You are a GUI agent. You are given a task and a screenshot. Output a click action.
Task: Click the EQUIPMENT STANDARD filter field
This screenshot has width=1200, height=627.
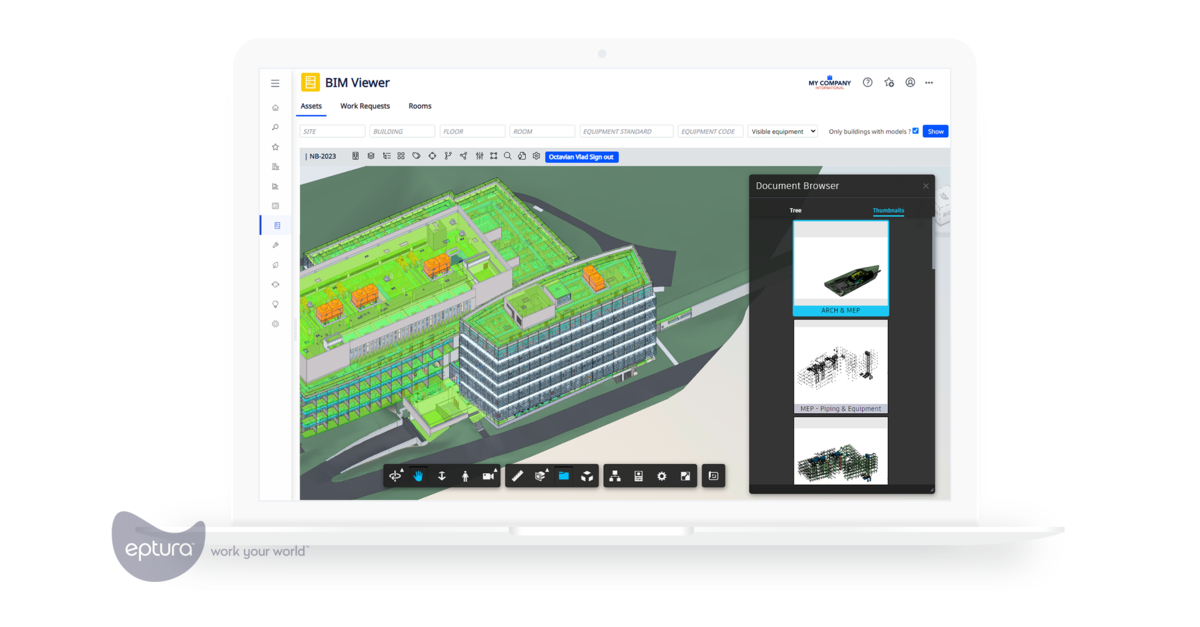tap(626, 131)
